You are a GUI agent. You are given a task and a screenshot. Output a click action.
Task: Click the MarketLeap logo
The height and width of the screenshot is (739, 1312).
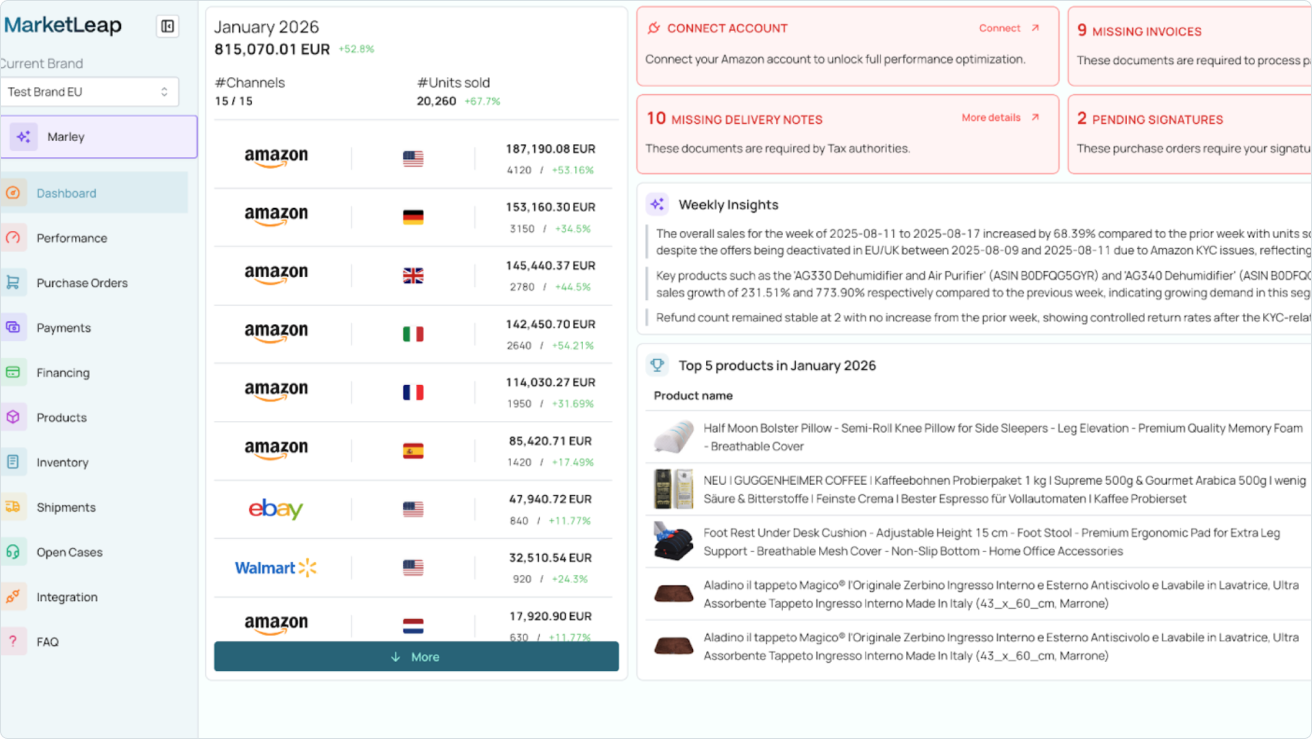(x=63, y=26)
